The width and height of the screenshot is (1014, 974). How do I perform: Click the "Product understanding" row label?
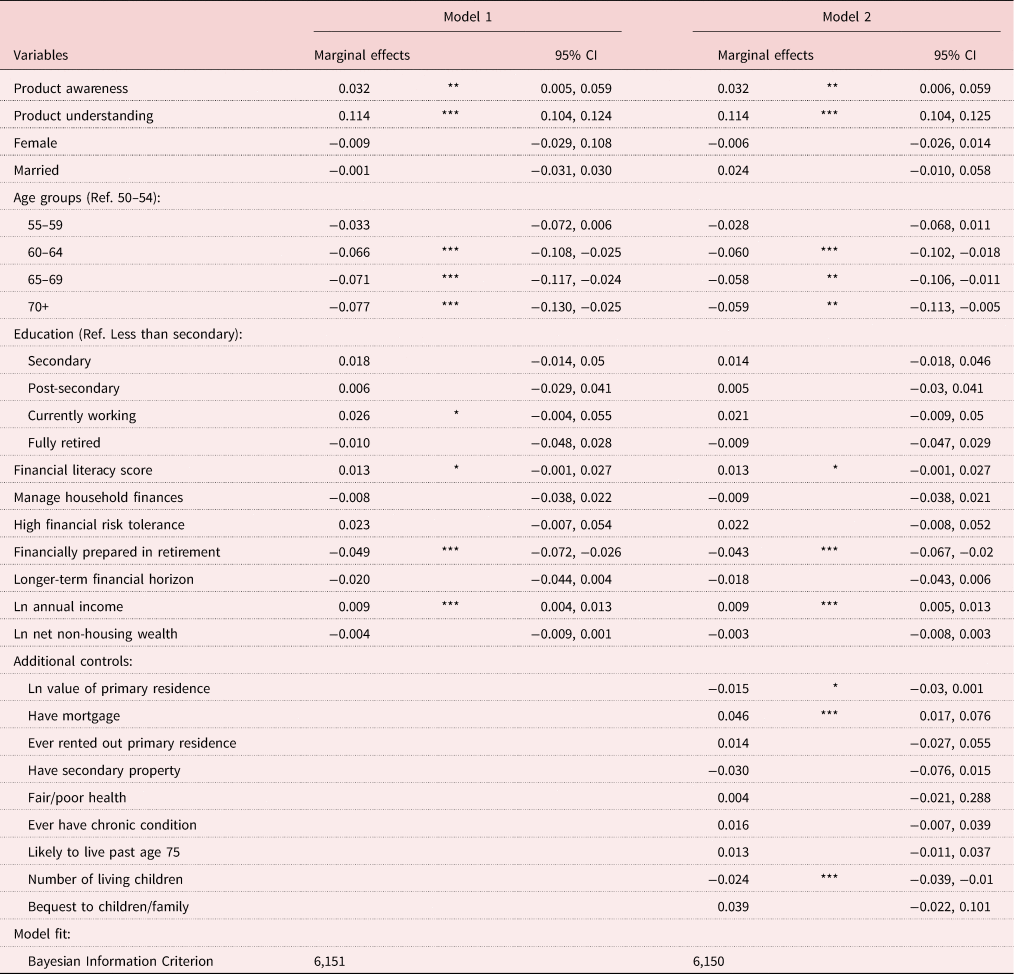click(83, 116)
